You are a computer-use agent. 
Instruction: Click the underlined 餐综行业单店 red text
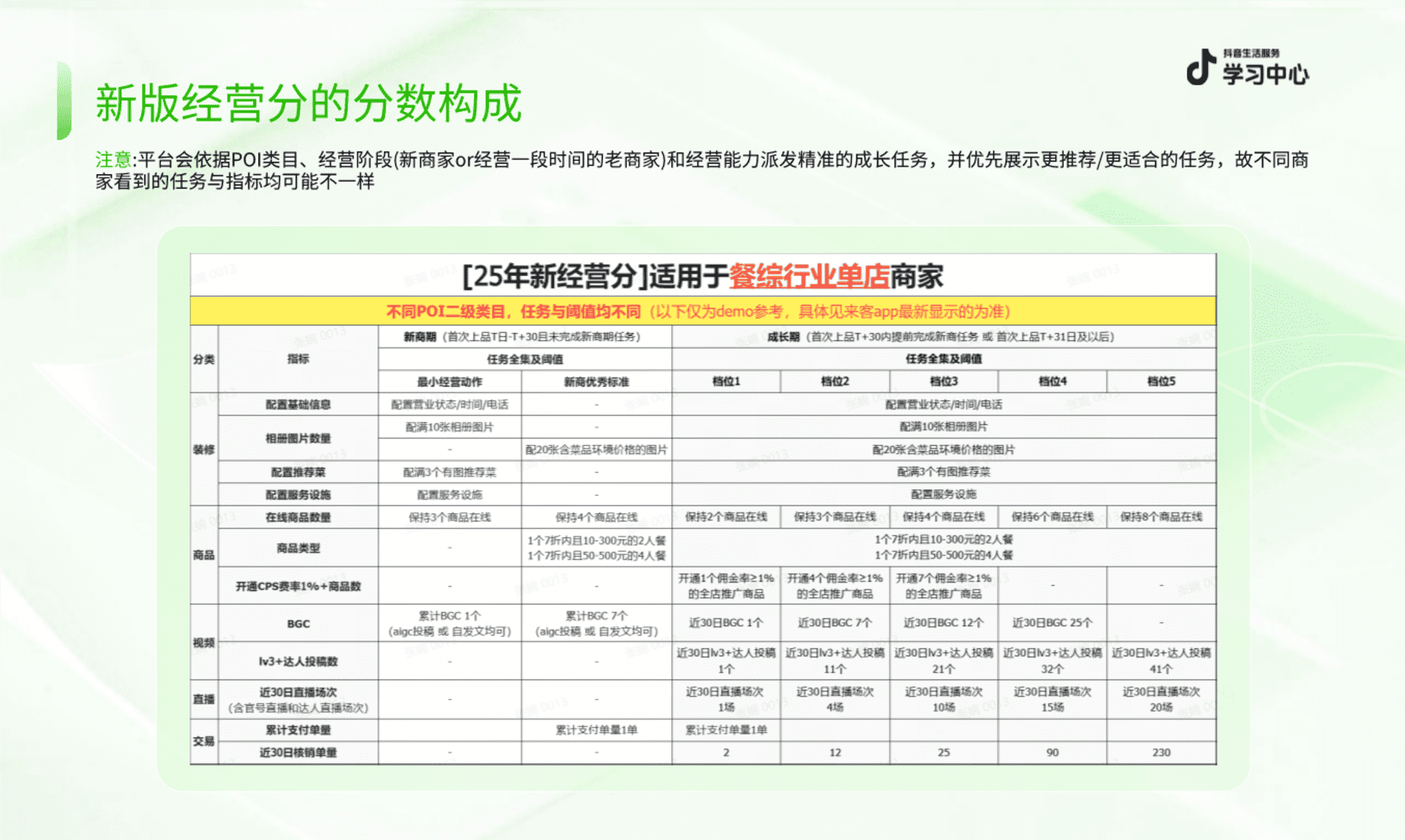pos(809,277)
